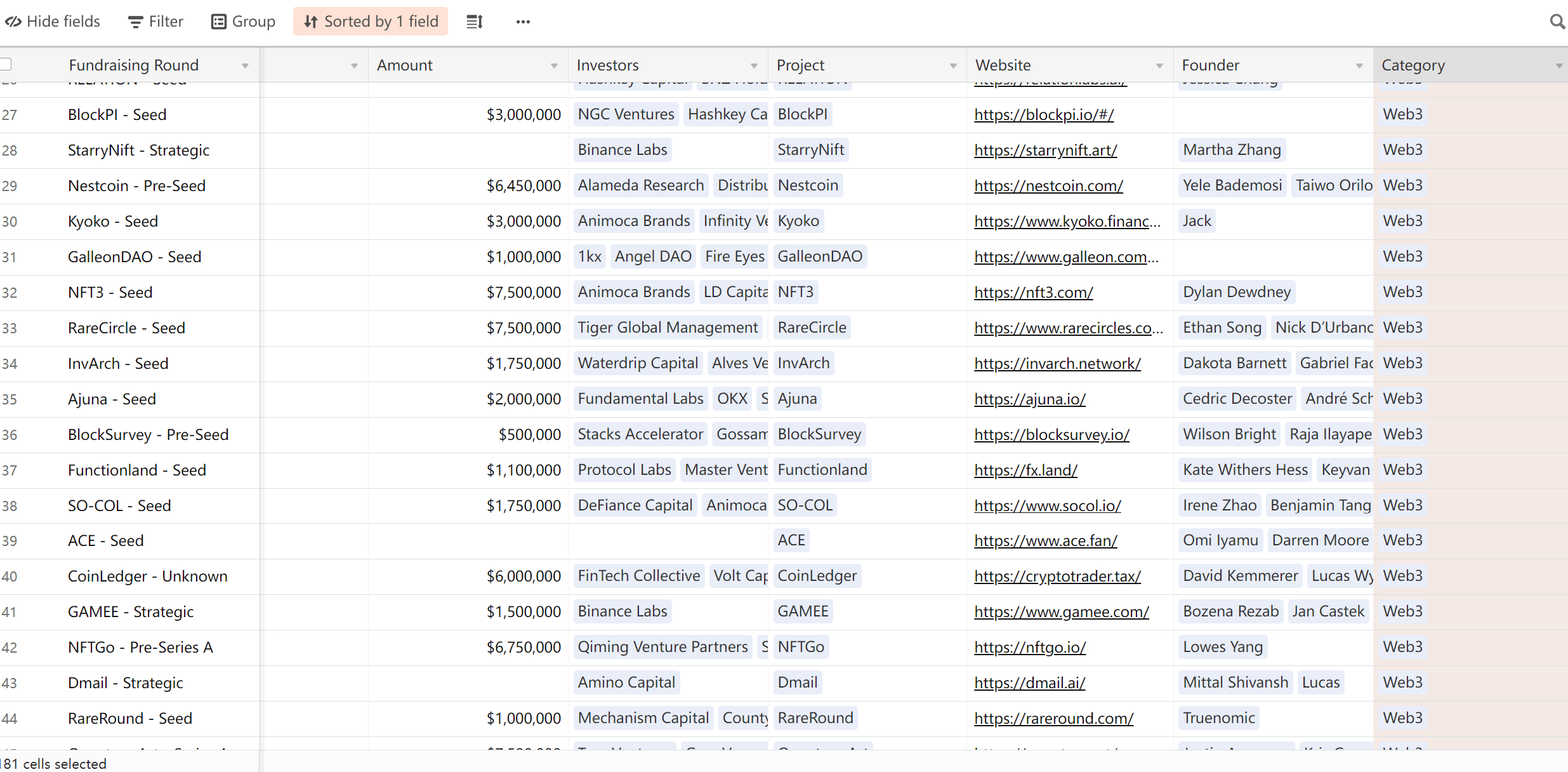Open Category column dropdown arrow
The image size is (1568, 772).
1559,65
